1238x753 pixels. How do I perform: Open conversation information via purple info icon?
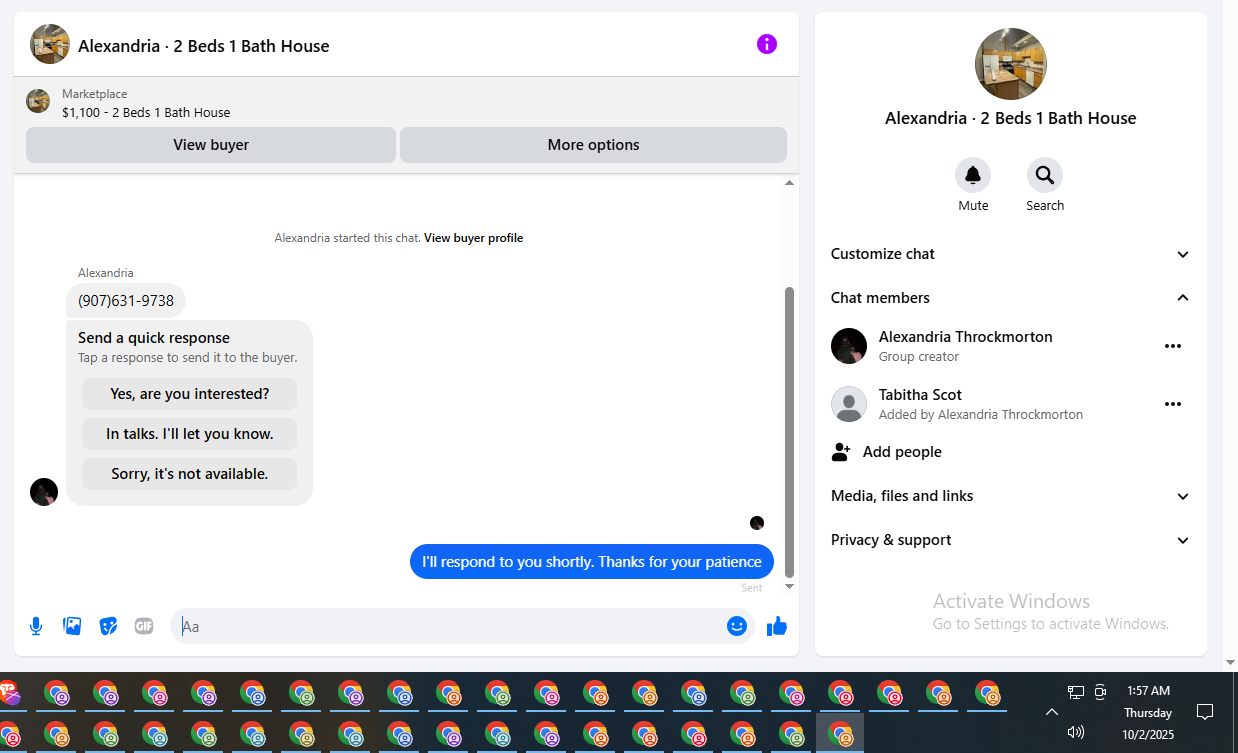click(767, 44)
